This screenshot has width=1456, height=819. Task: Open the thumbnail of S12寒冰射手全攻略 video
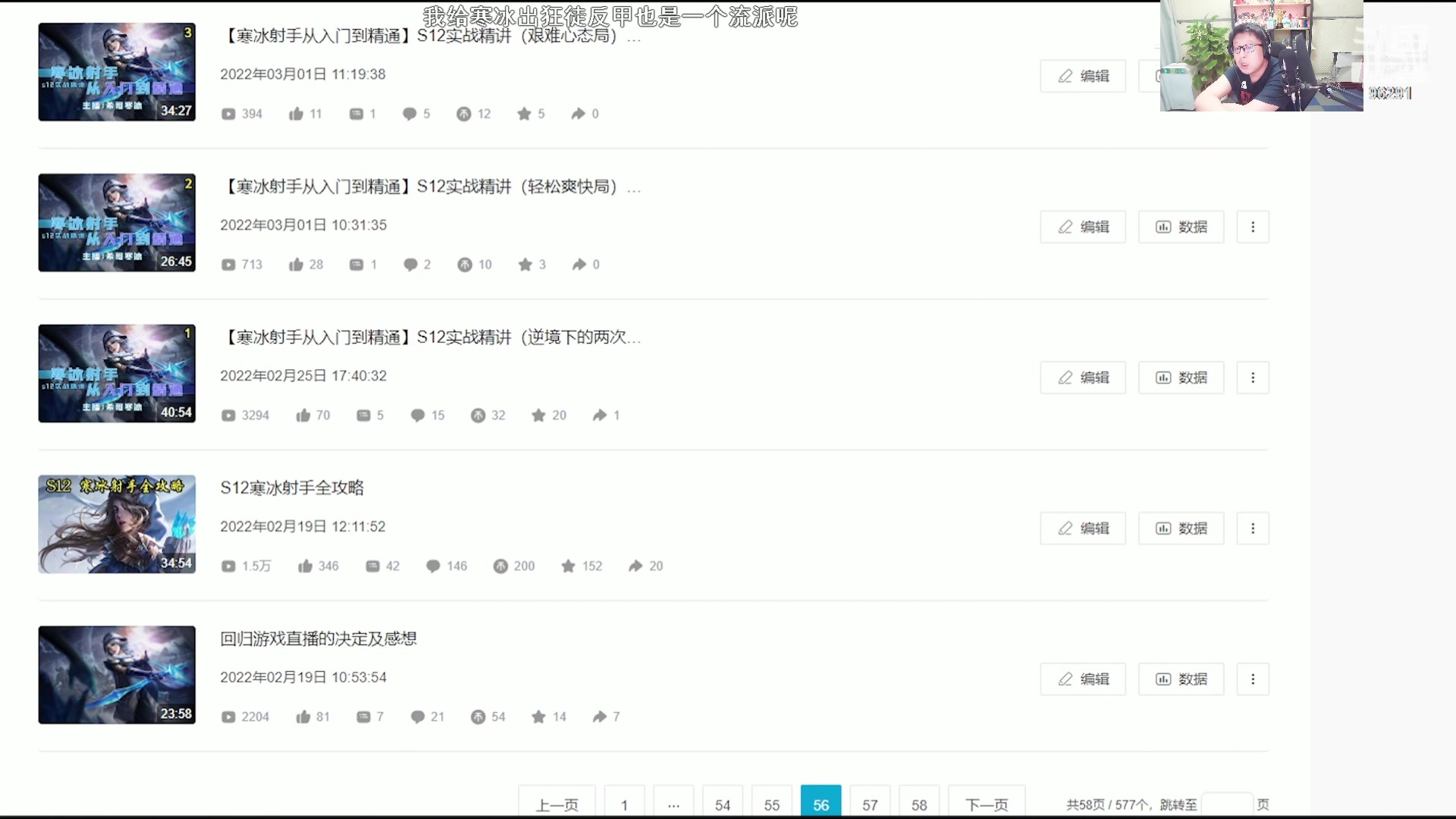[117, 524]
